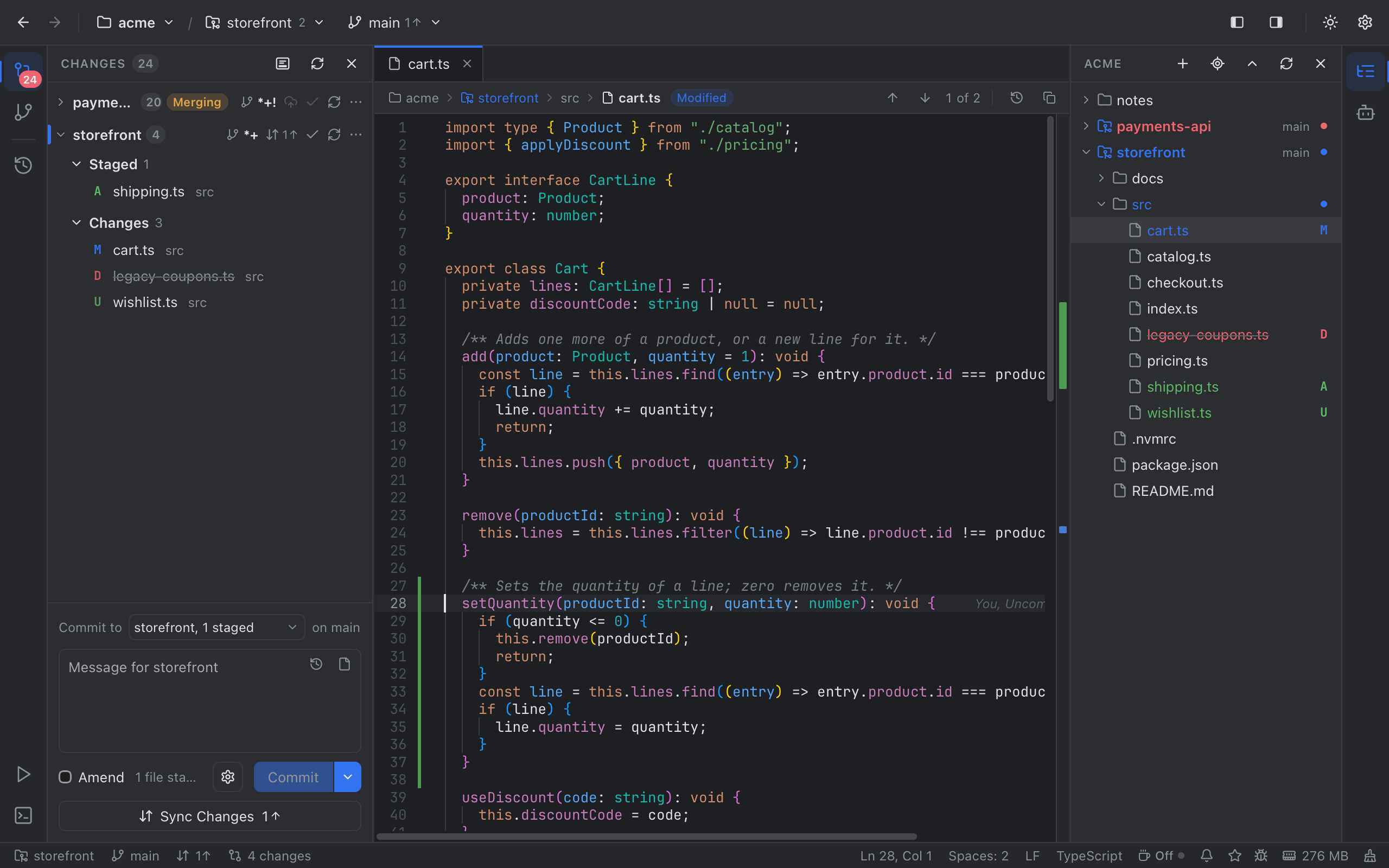Toggle the explorer tree panel icon
Screen dimensions: 1389x868
[x=1366, y=72]
